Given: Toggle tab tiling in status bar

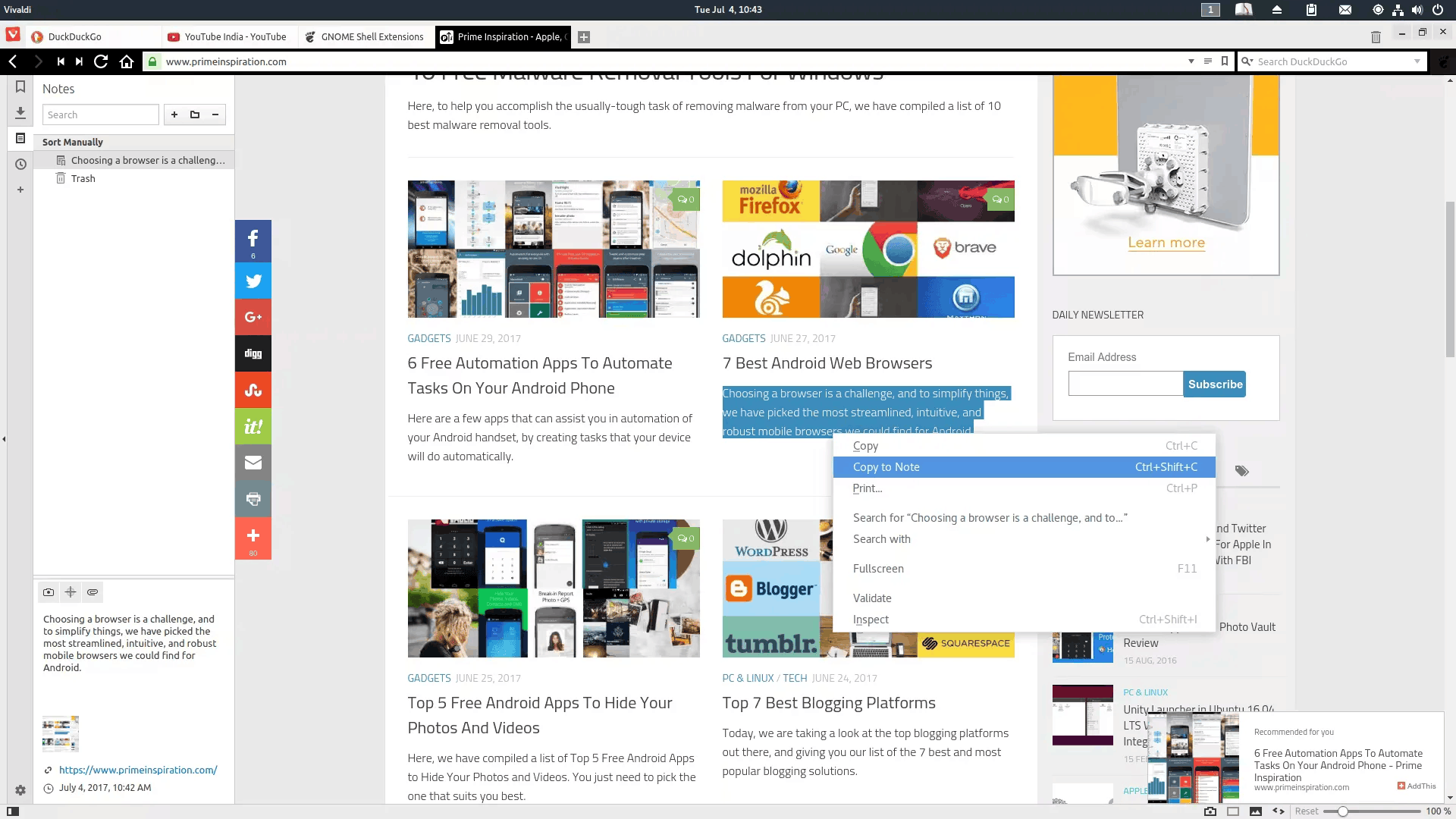Looking at the screenshot, I should 1233,811.
